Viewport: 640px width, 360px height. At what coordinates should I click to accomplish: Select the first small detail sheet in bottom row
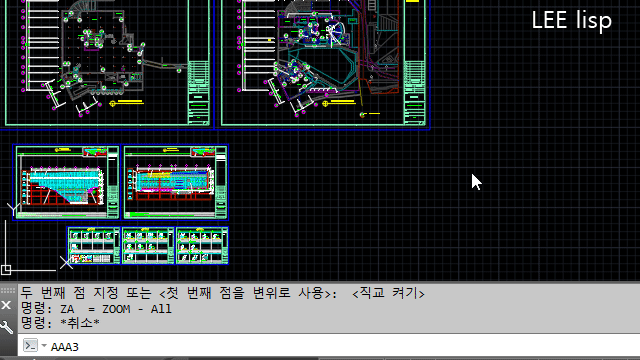93,246
